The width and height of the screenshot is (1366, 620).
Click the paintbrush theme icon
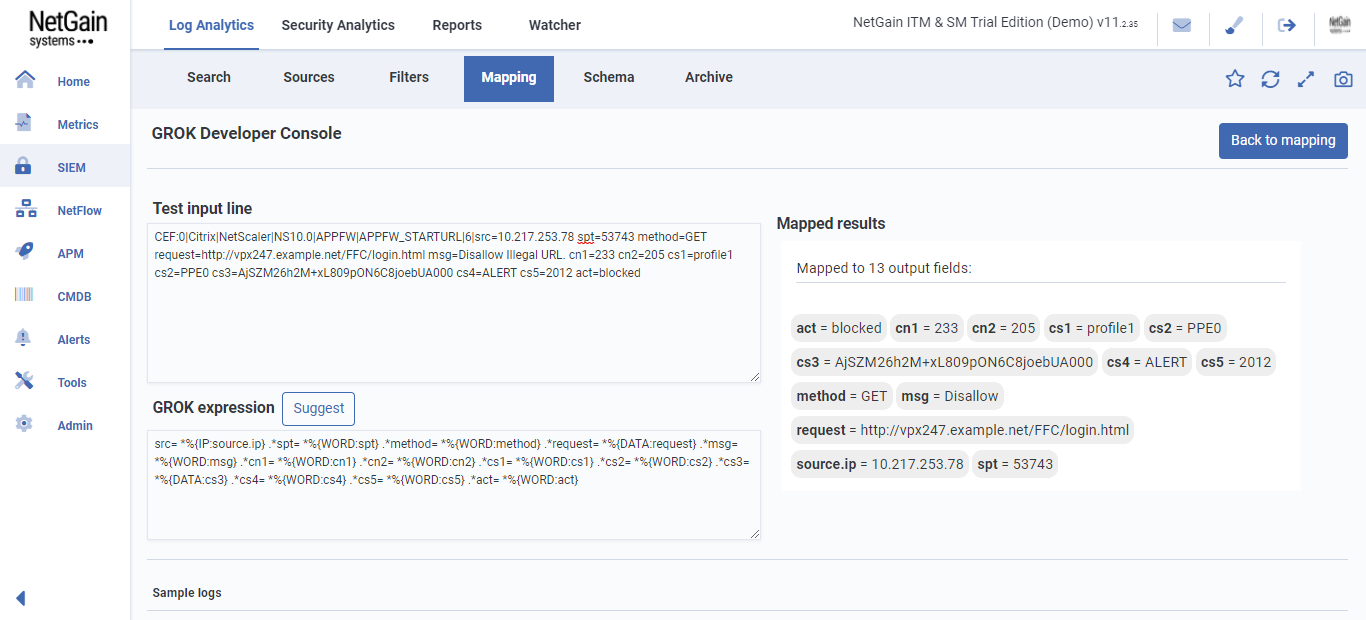pos(1234,25)
